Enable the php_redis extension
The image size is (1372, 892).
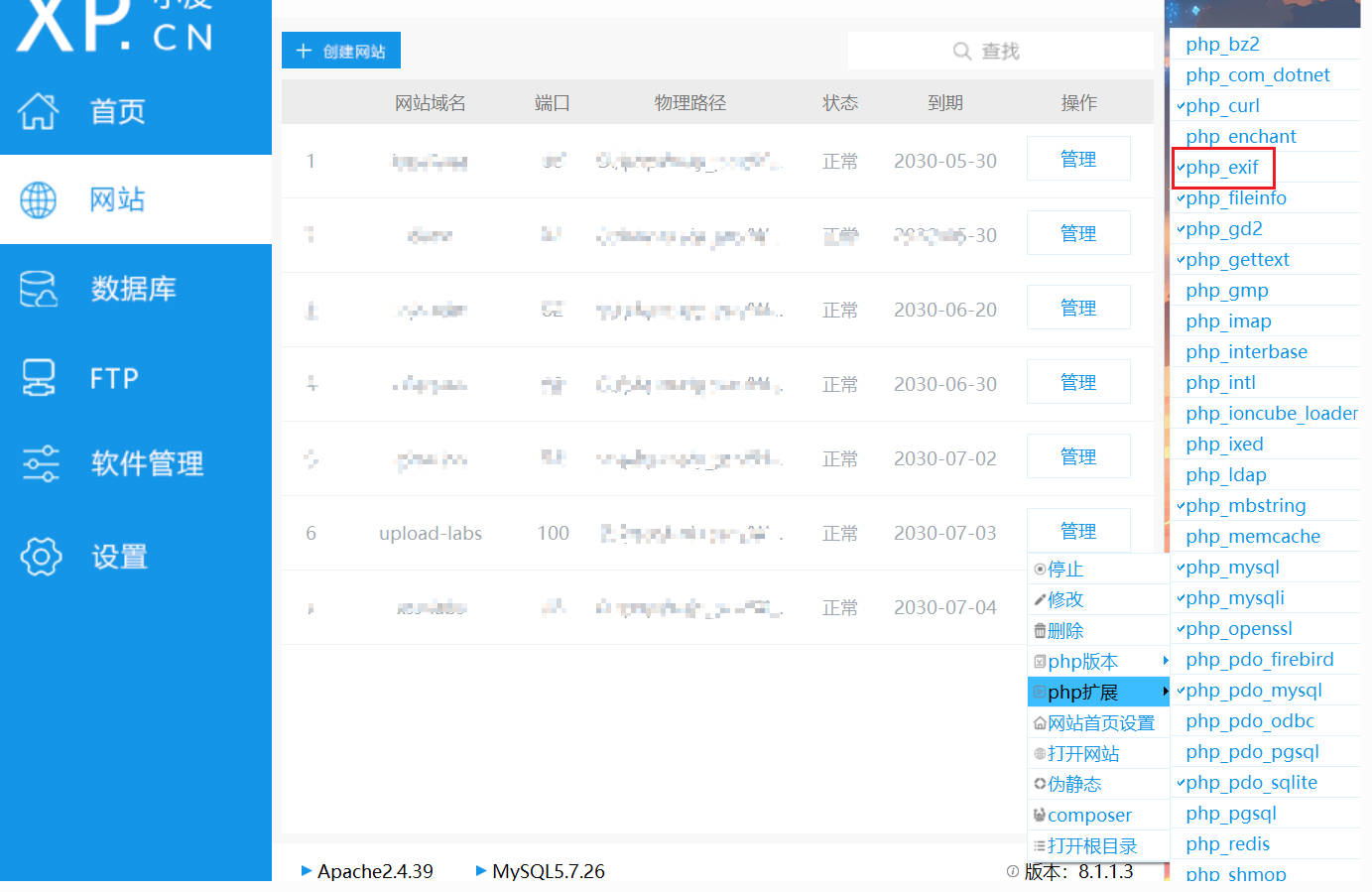click(x=1227, y=844)
